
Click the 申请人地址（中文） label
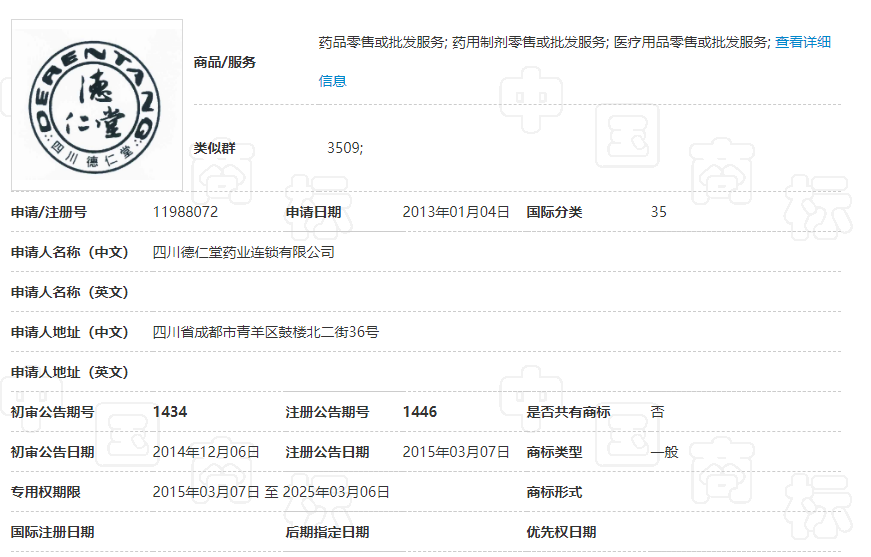coord(70,332)
